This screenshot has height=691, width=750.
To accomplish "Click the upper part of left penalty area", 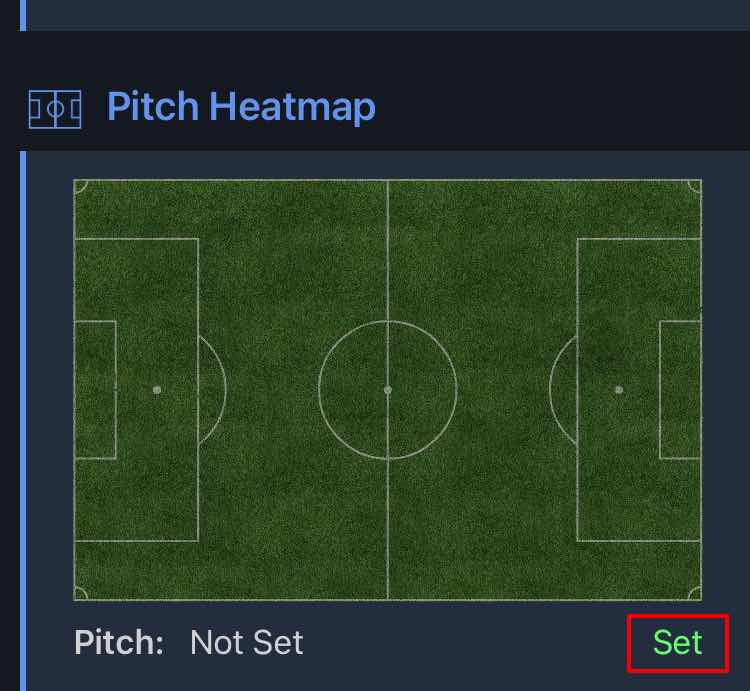I will click(137, 275).
